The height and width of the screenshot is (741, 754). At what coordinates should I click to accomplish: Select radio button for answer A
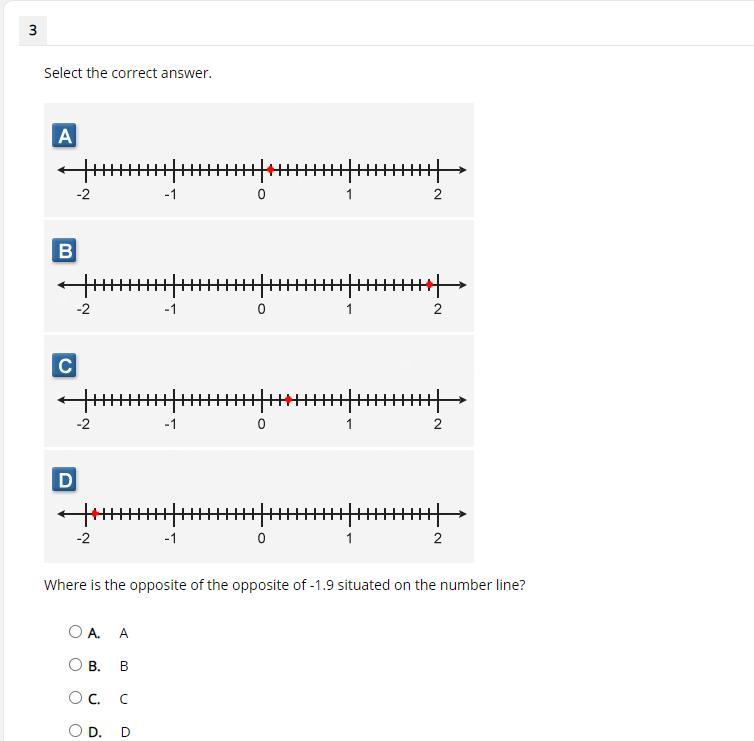click(75, 631)
